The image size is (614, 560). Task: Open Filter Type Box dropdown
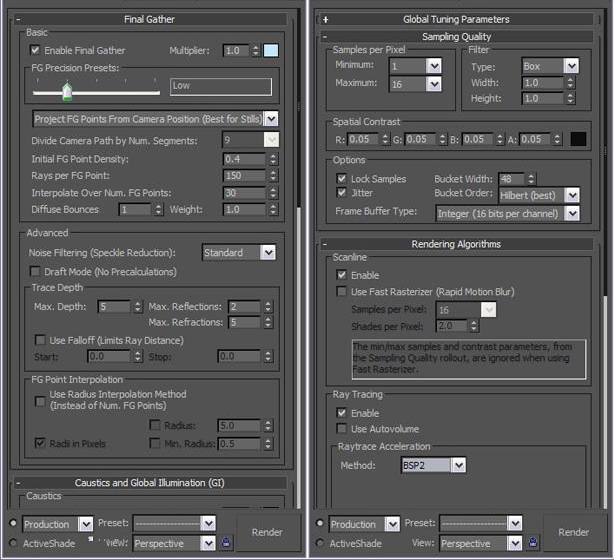coord(571,66)
